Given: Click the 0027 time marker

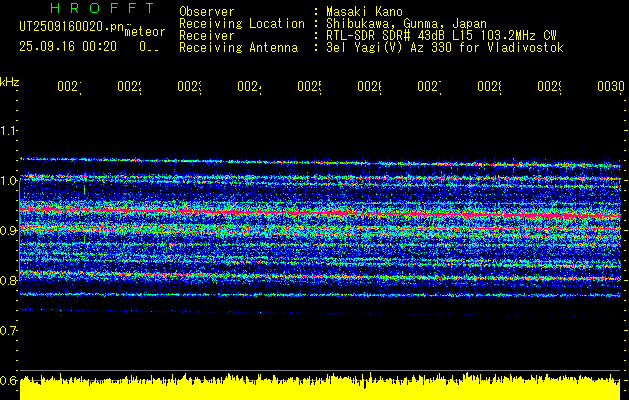Looking at the screenshot, I should click(x=430, y=86).
